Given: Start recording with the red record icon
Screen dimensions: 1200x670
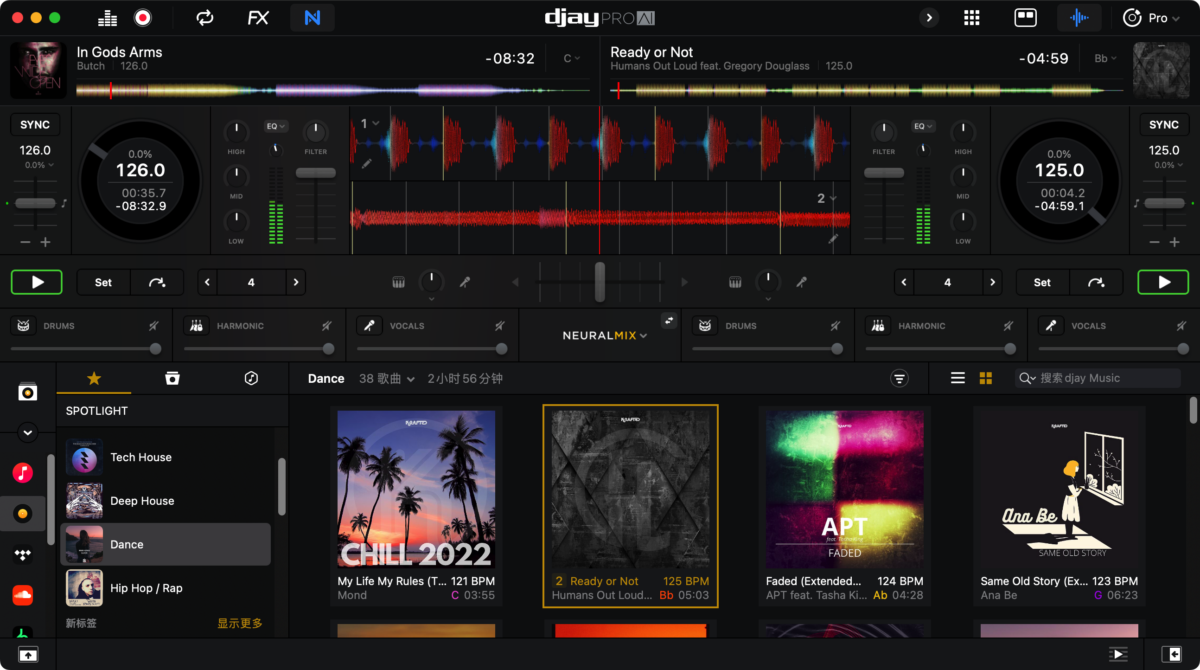Looking at the screenshot, I should click(142, 18).
